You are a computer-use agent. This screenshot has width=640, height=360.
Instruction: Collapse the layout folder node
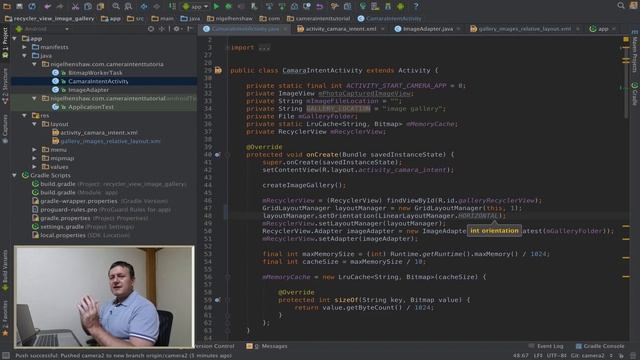click(35, 124)
